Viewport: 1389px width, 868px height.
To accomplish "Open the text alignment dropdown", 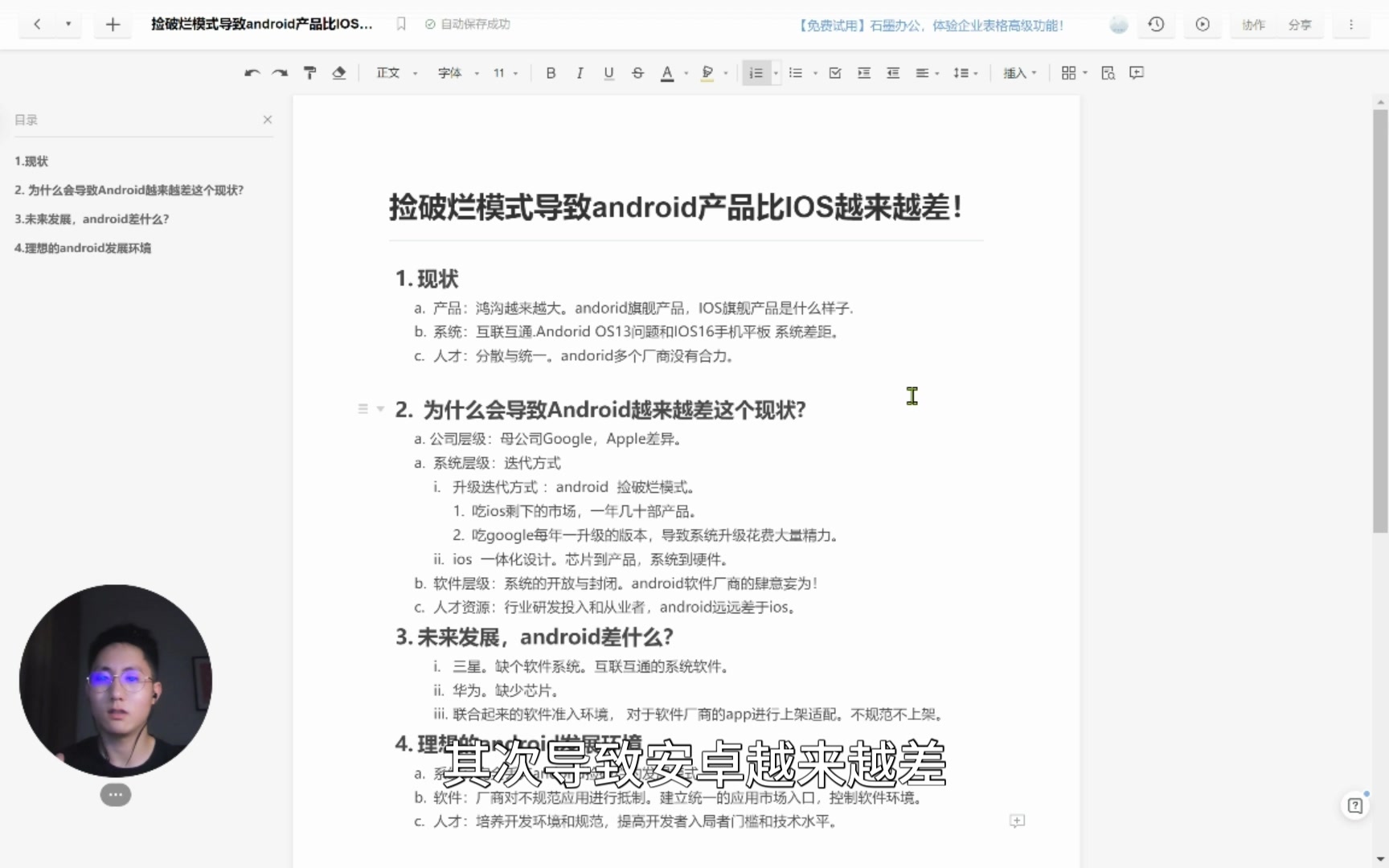I will 927,73.
